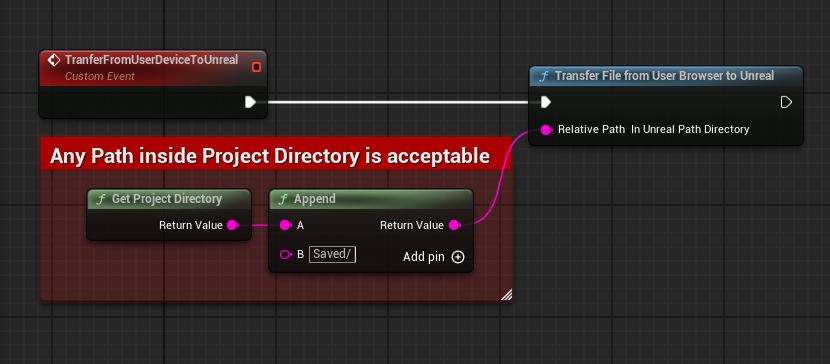This screenshot has height=364, width=830.
Task: Click the function icon on Transfer File node
Action: (x=543, y=76)
